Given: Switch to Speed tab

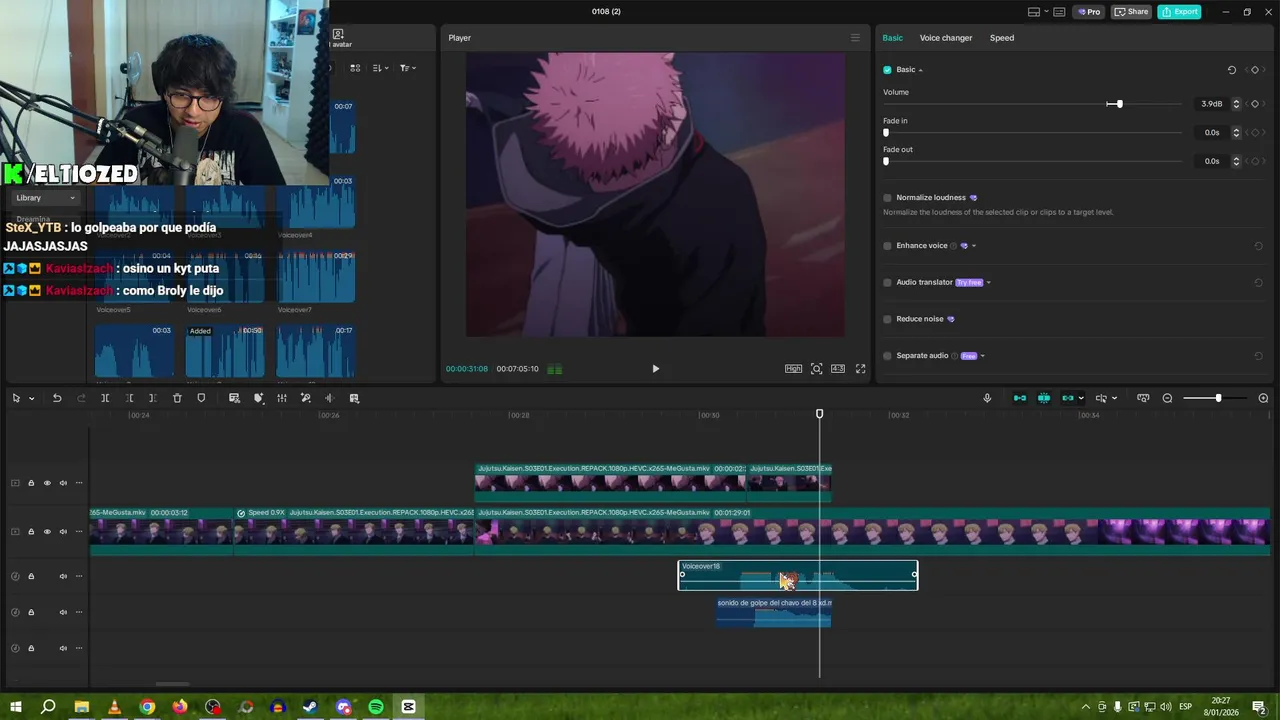Looking at the screenshot, I should (x=1002, y=38).
